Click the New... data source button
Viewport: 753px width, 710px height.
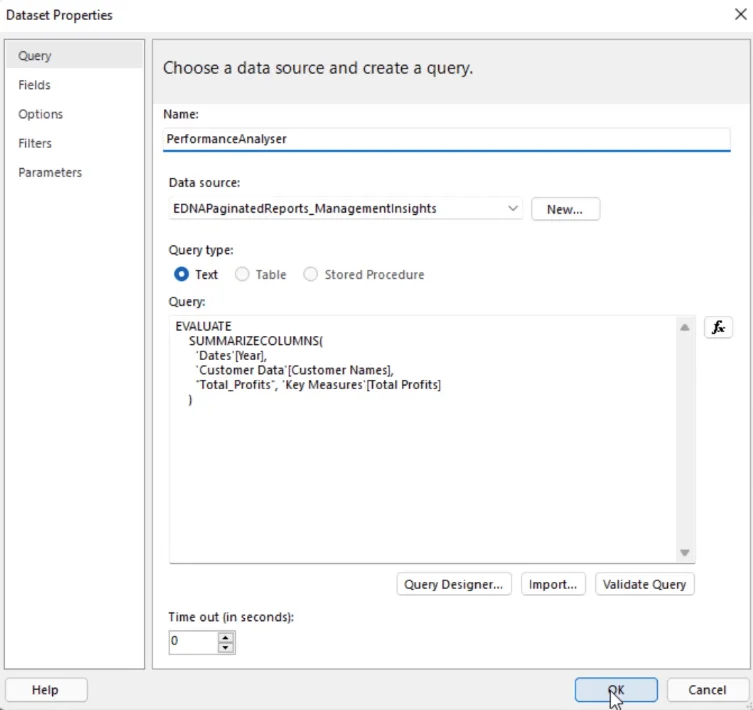pos(565,209)
